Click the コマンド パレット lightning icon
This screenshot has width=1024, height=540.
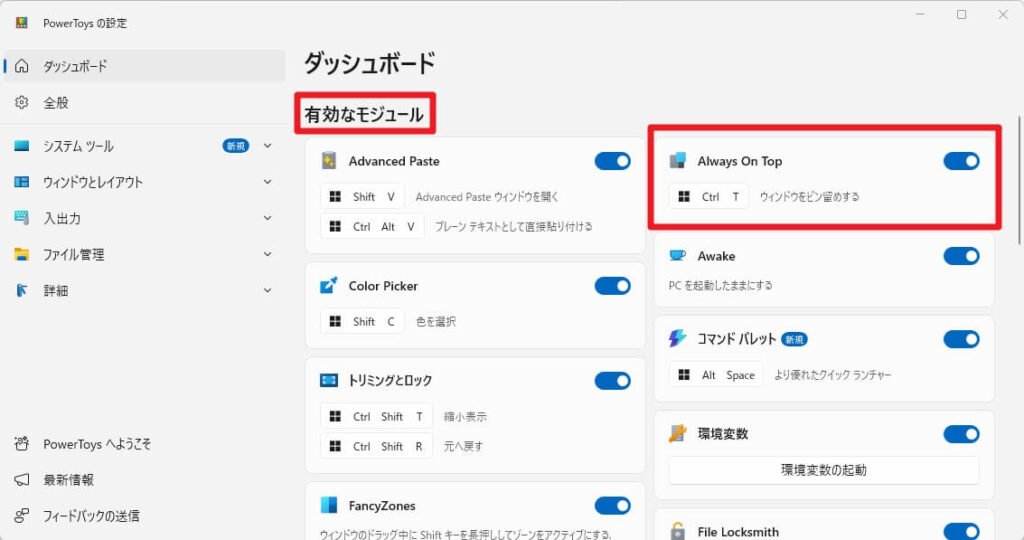click(678, 338)
